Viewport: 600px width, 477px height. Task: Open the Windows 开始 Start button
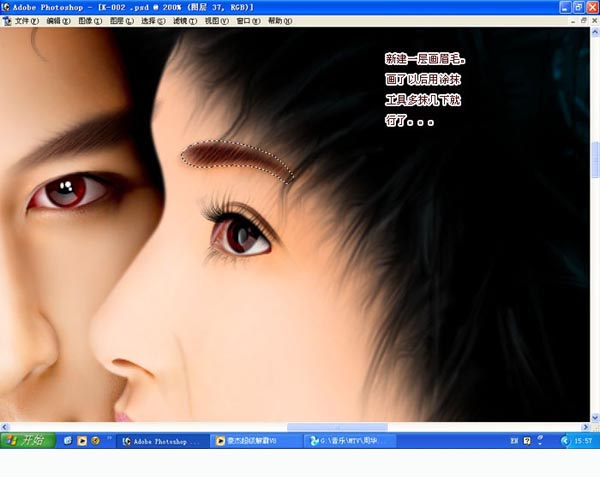[x=28, y=441]
